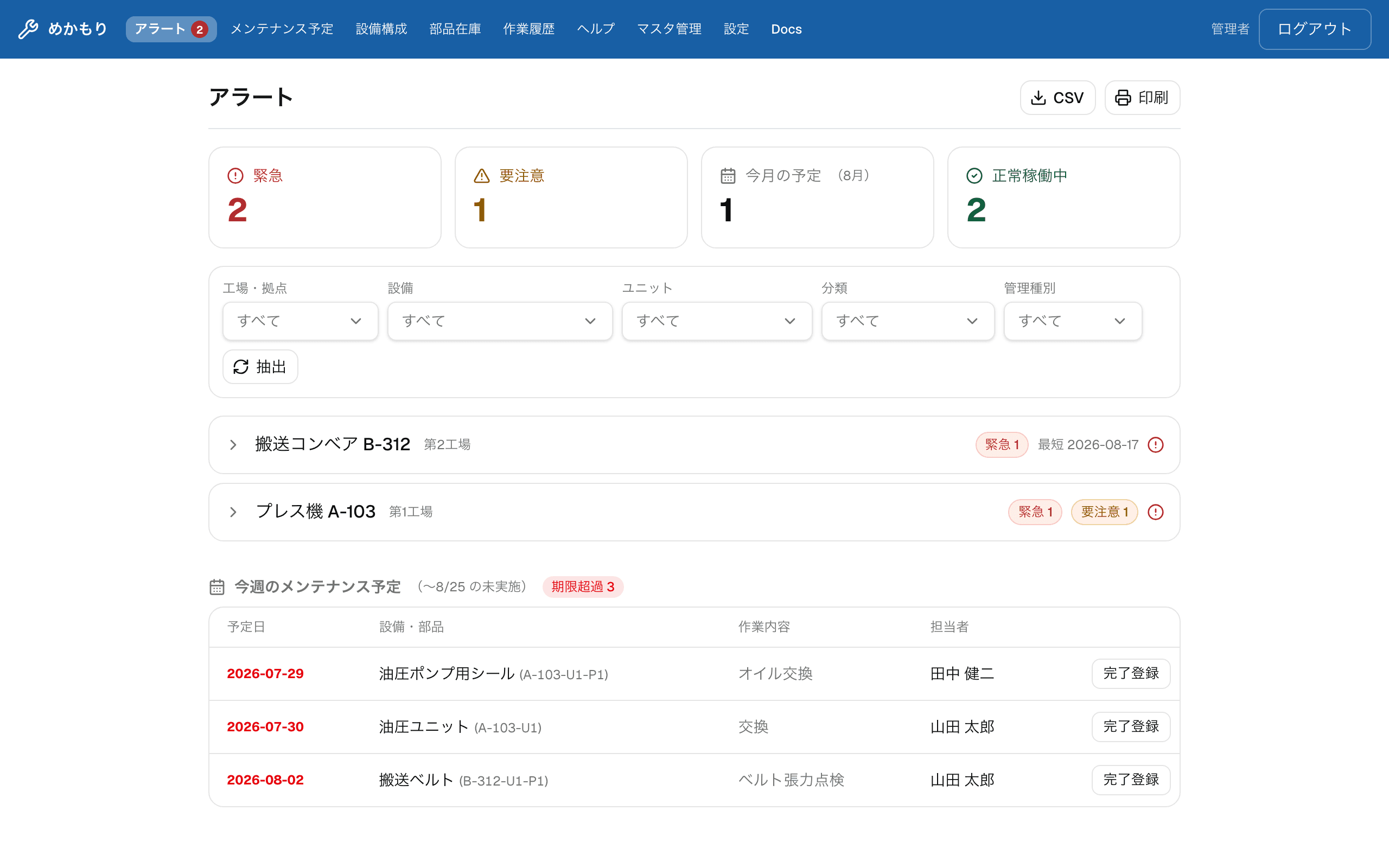Image resolution: width=1389 pixels, height=868 pixels.
Task: Open ヘルプ in navbar
Action: pyautogui.click(x=596, y=29)
